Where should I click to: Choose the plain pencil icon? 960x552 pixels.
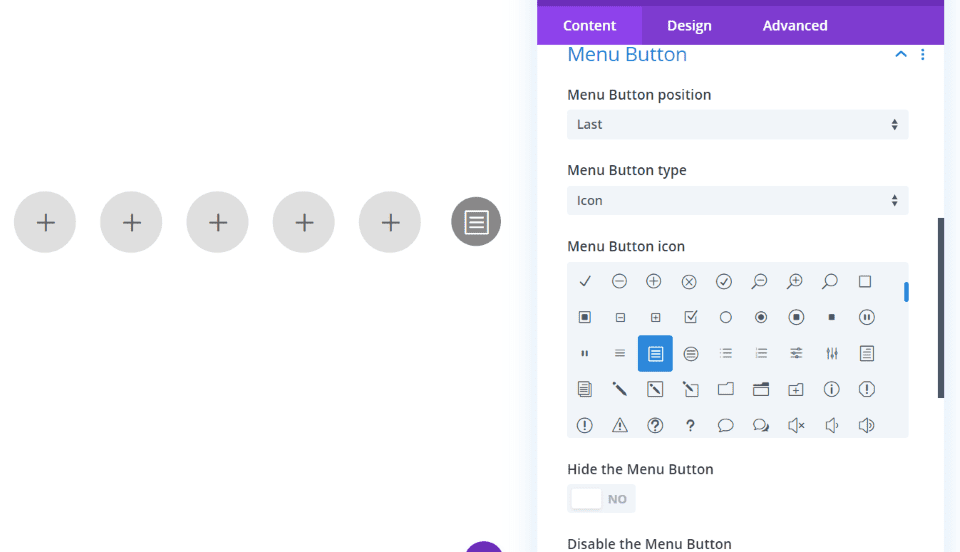click(620, 389)
